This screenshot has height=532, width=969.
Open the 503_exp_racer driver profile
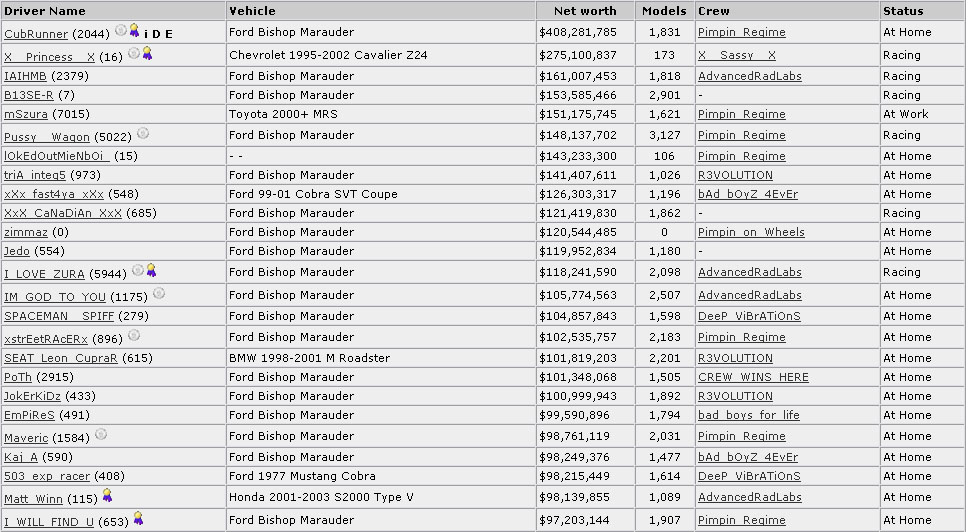click(x=47, y=476)
